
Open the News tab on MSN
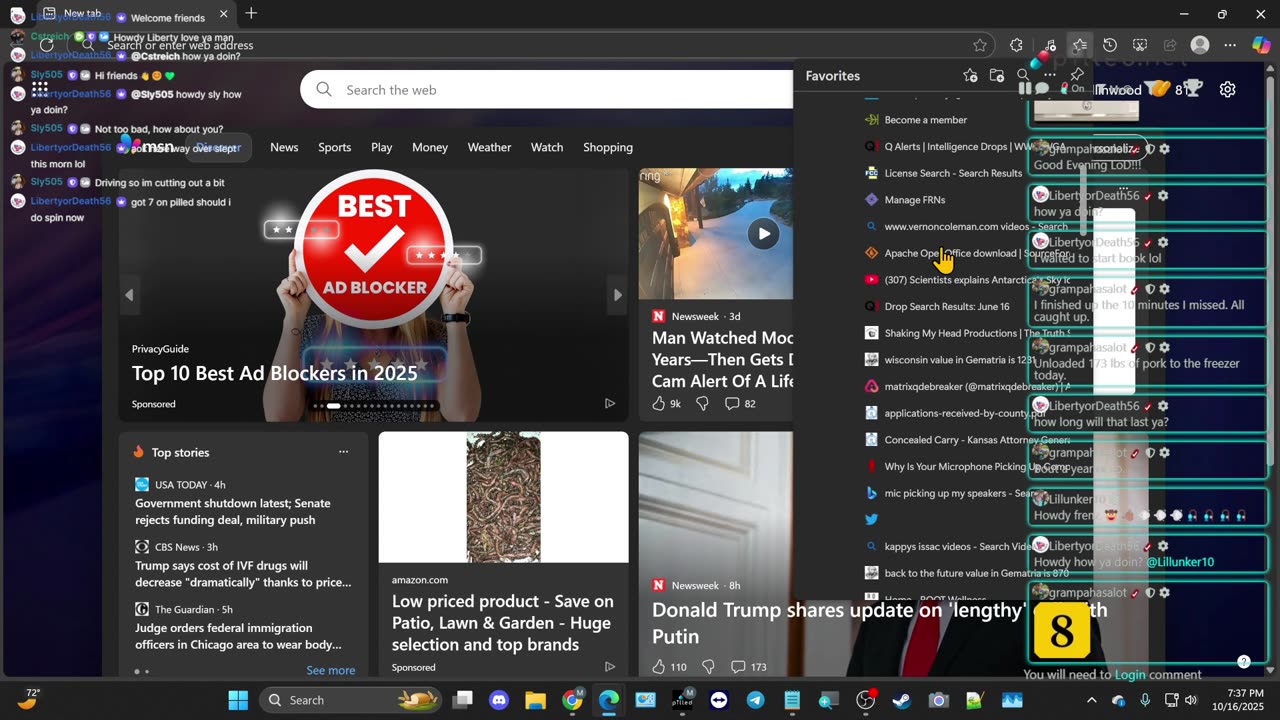click(x=284, y=147)
